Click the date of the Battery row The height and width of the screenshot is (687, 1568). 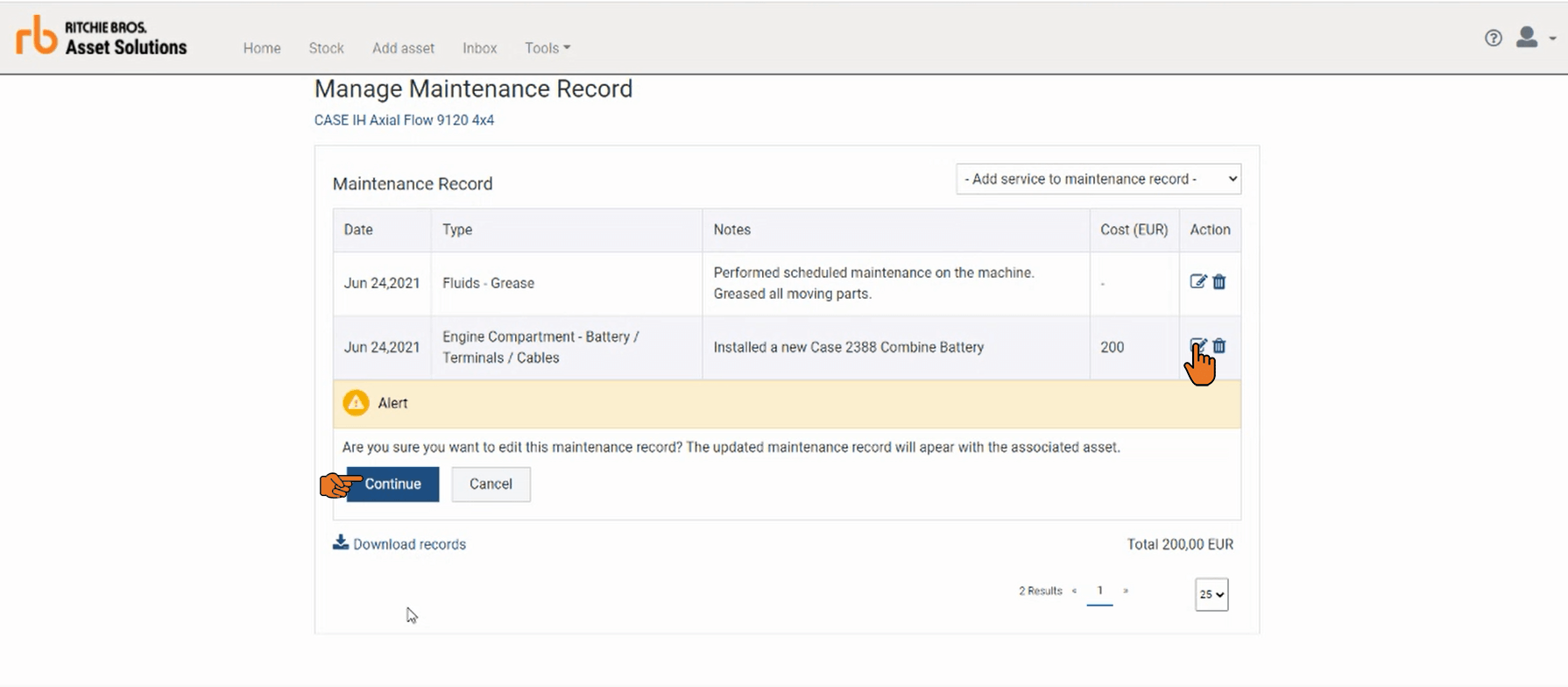tap(381, 347)
